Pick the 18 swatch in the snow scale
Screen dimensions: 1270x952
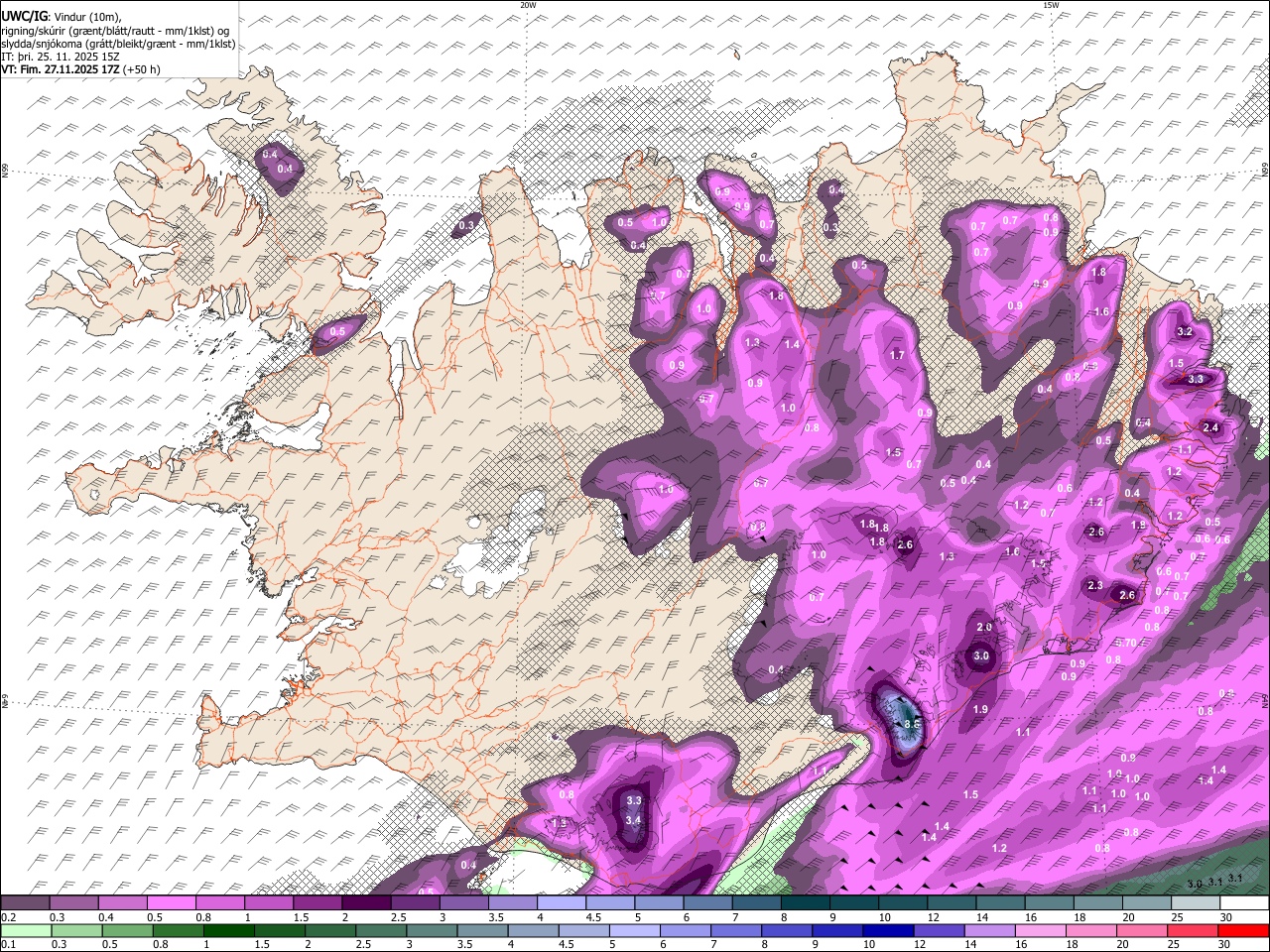click(1097, 903)
